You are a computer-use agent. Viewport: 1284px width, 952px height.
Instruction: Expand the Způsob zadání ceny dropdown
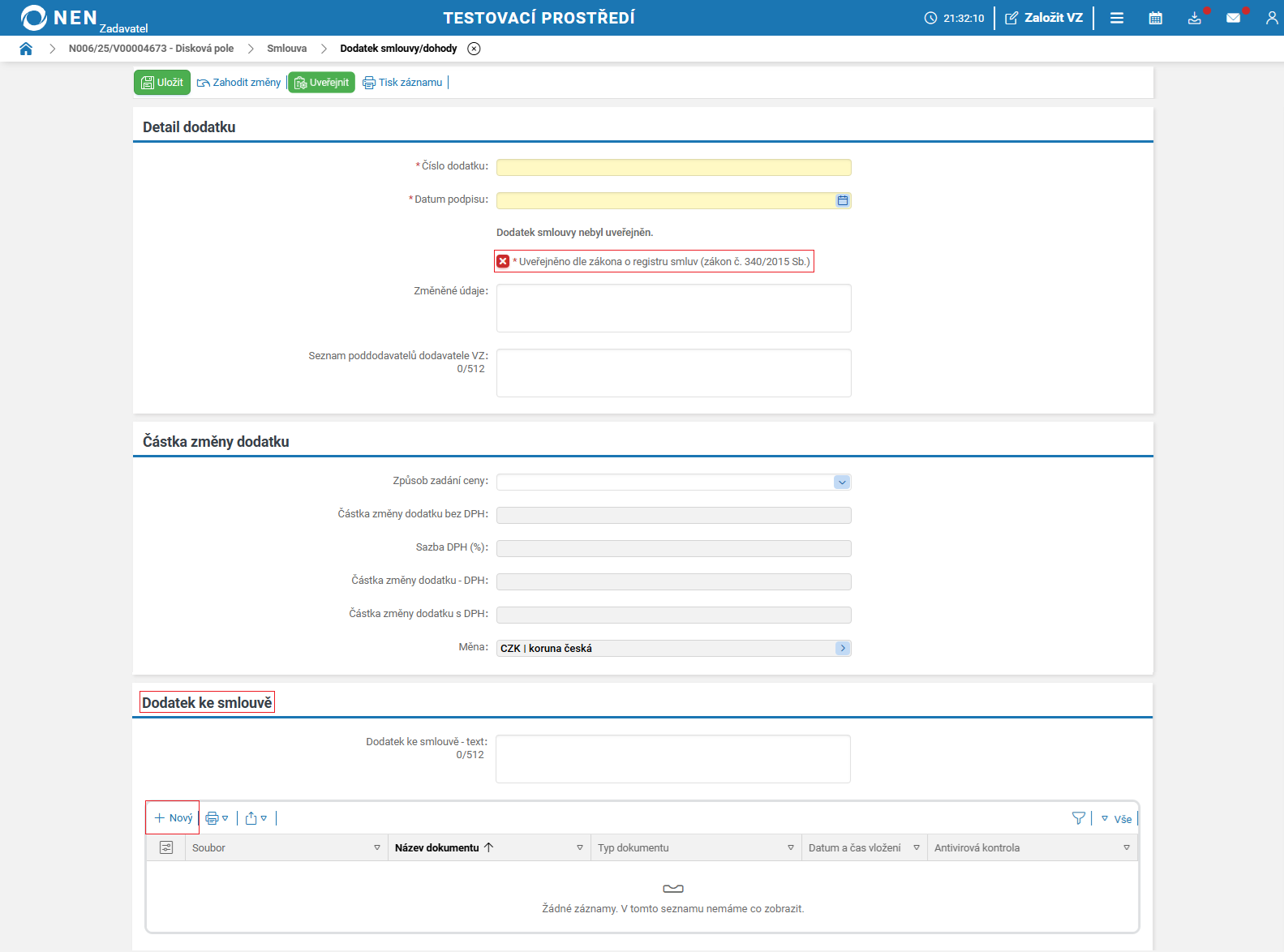[842, 482]
